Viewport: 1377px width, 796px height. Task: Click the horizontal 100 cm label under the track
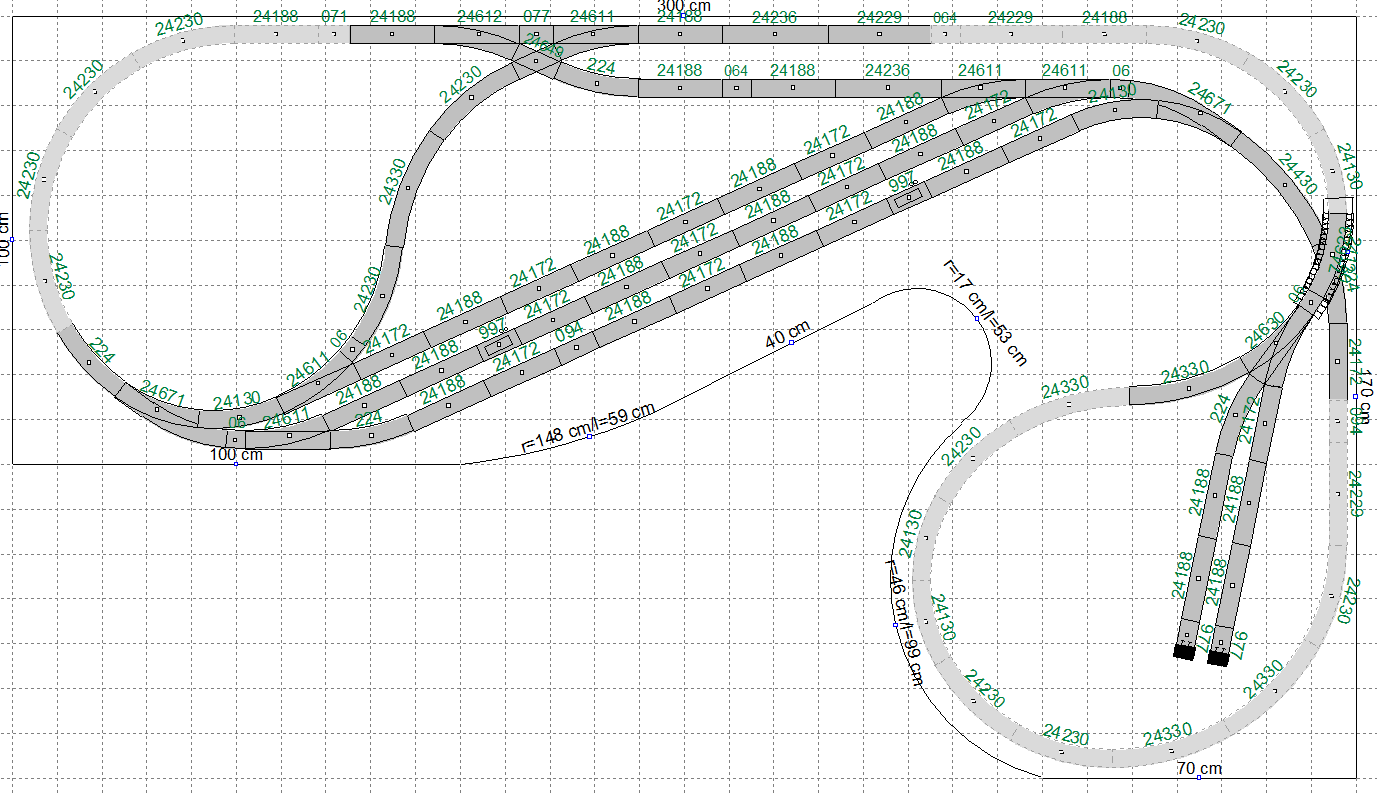[236, 455]
